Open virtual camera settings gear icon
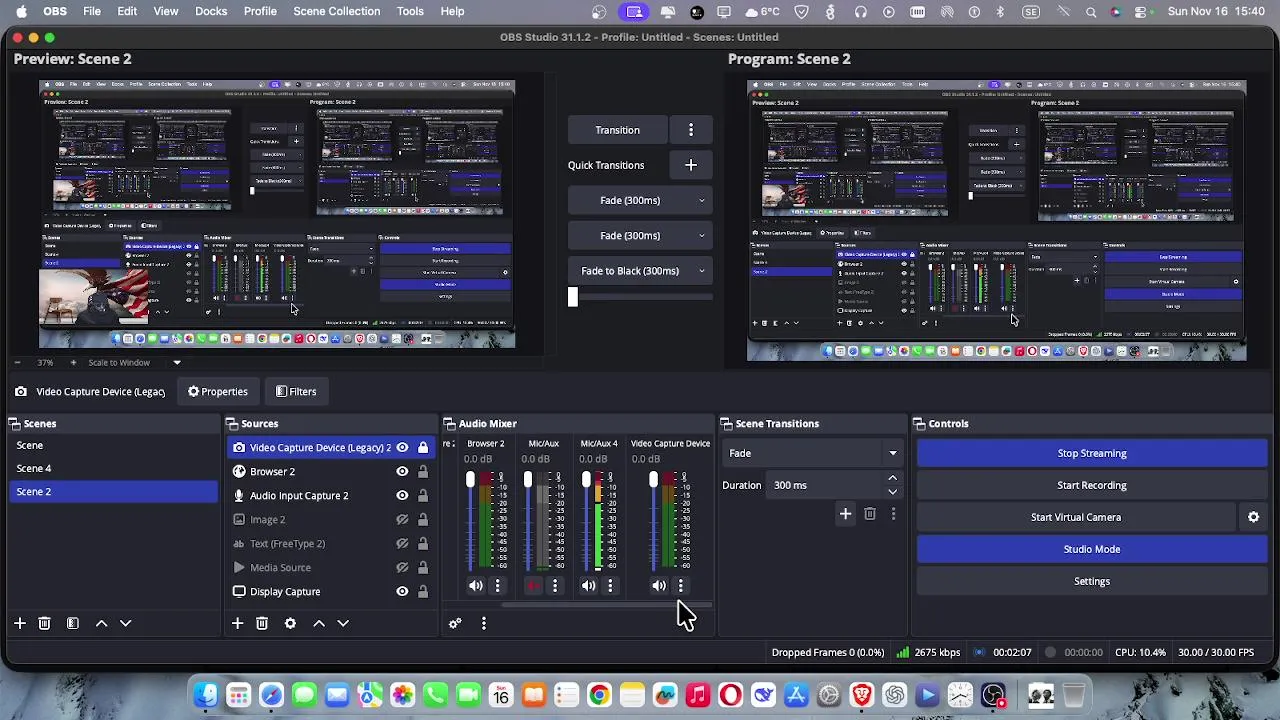The image size is (1280, 720). [x=1253, y=517]
